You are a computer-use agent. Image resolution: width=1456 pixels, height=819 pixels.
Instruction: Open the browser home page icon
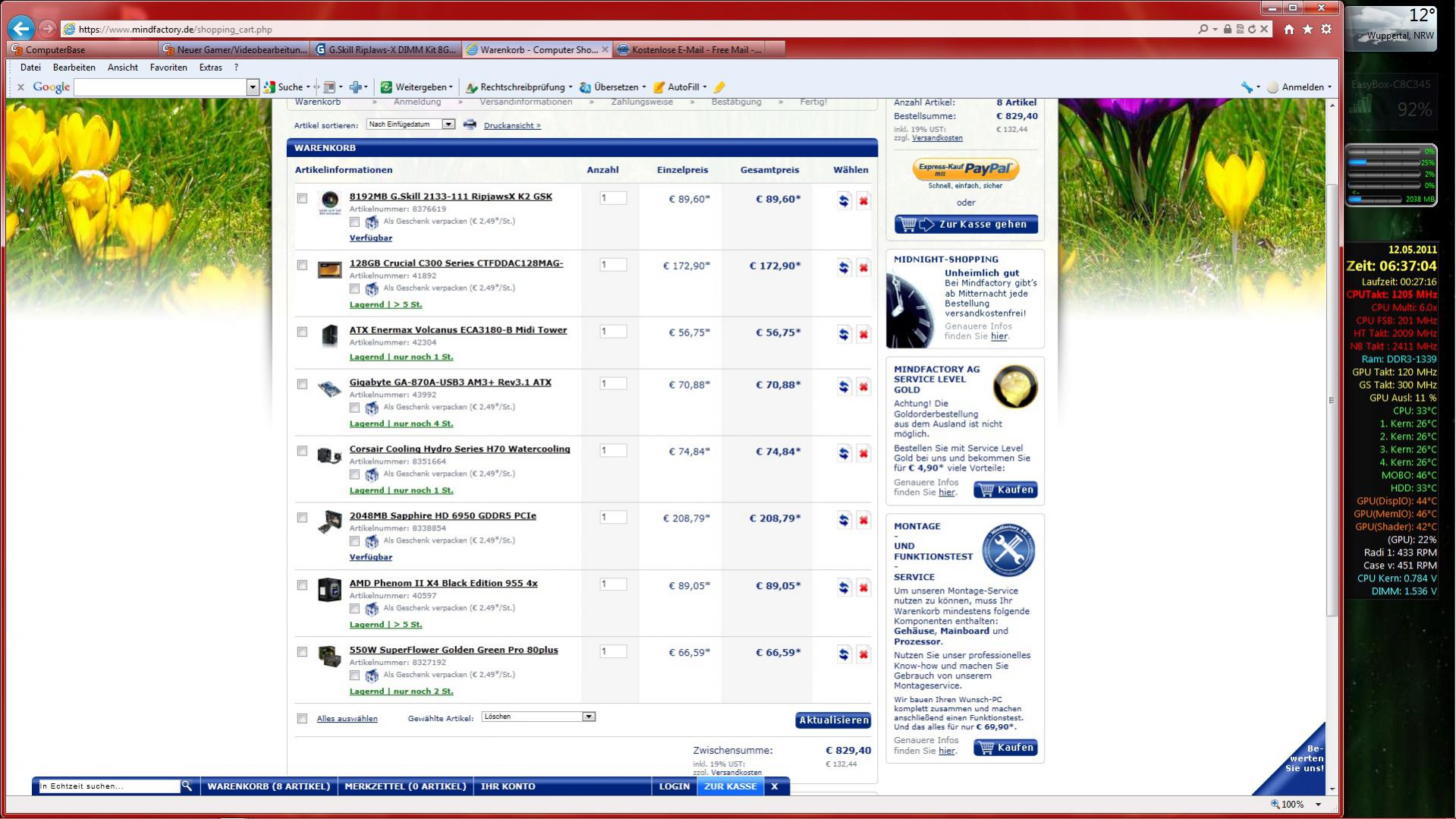click(x=1289, y=29)
